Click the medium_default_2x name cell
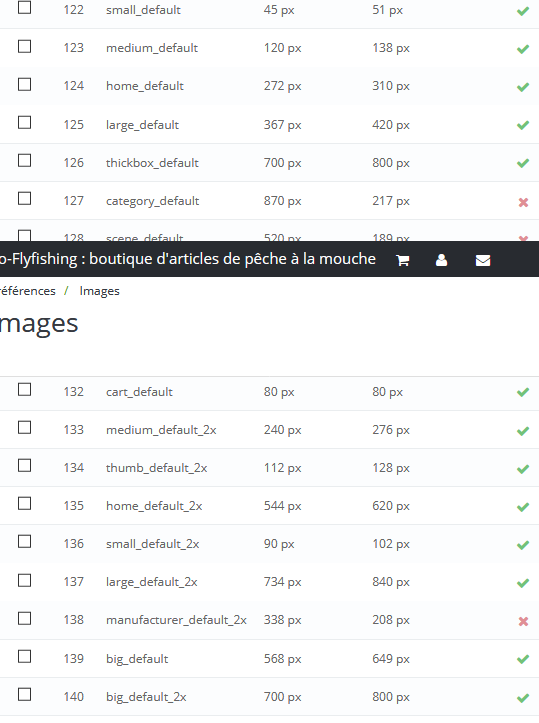Viewport: 539px width, 723px height. click(161, 430)
